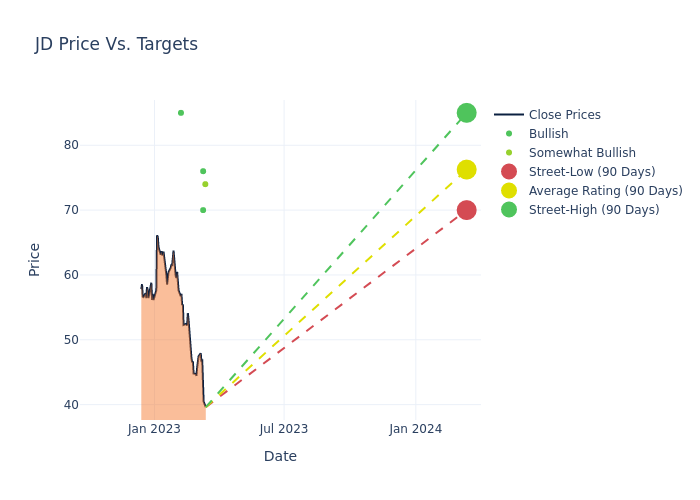Click the Jan 2024 x-axis label
The height and width of the screenshot is (500, 700).
click(x=416, y=429)
